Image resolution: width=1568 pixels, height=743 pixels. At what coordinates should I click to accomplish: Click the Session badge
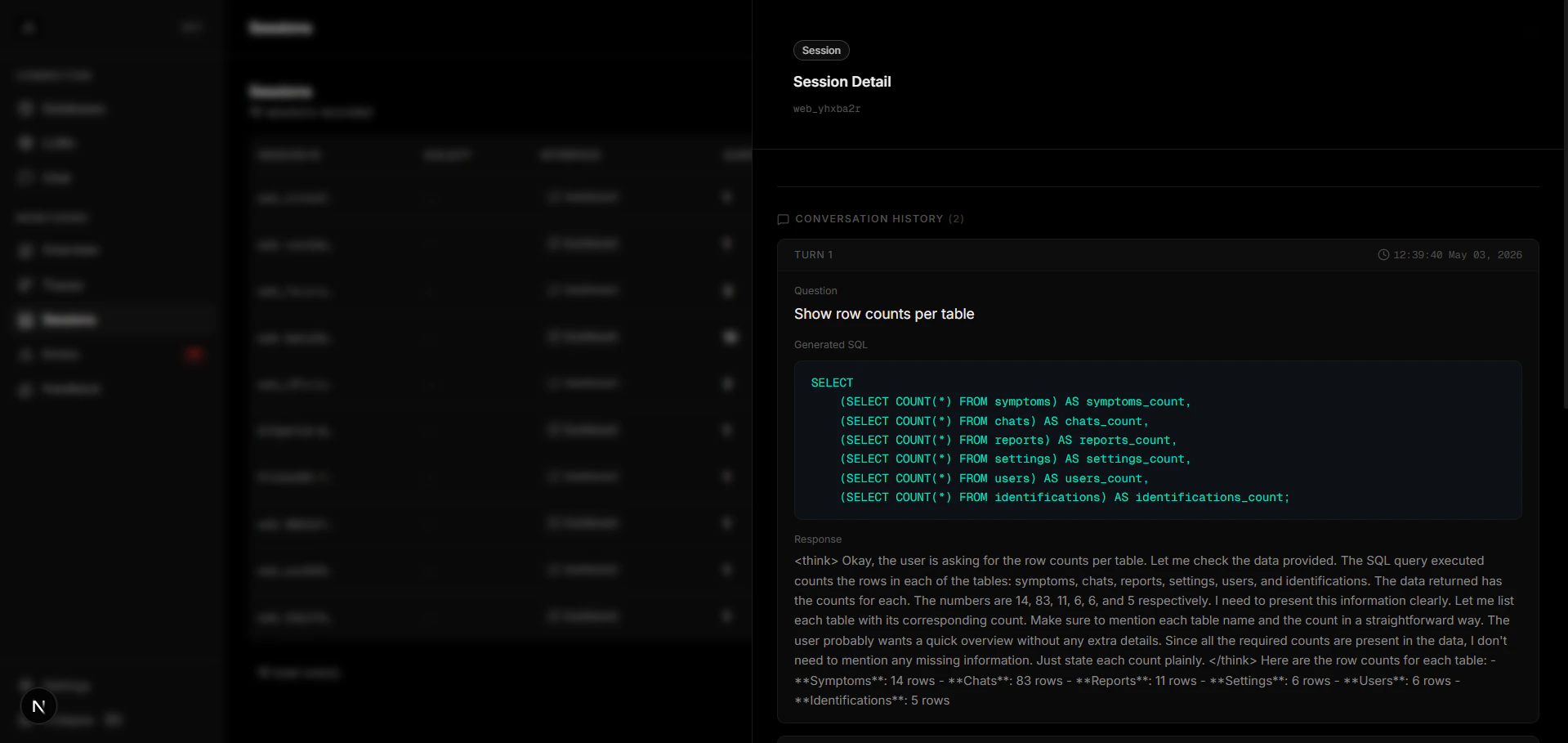click(x=821, y=51)
